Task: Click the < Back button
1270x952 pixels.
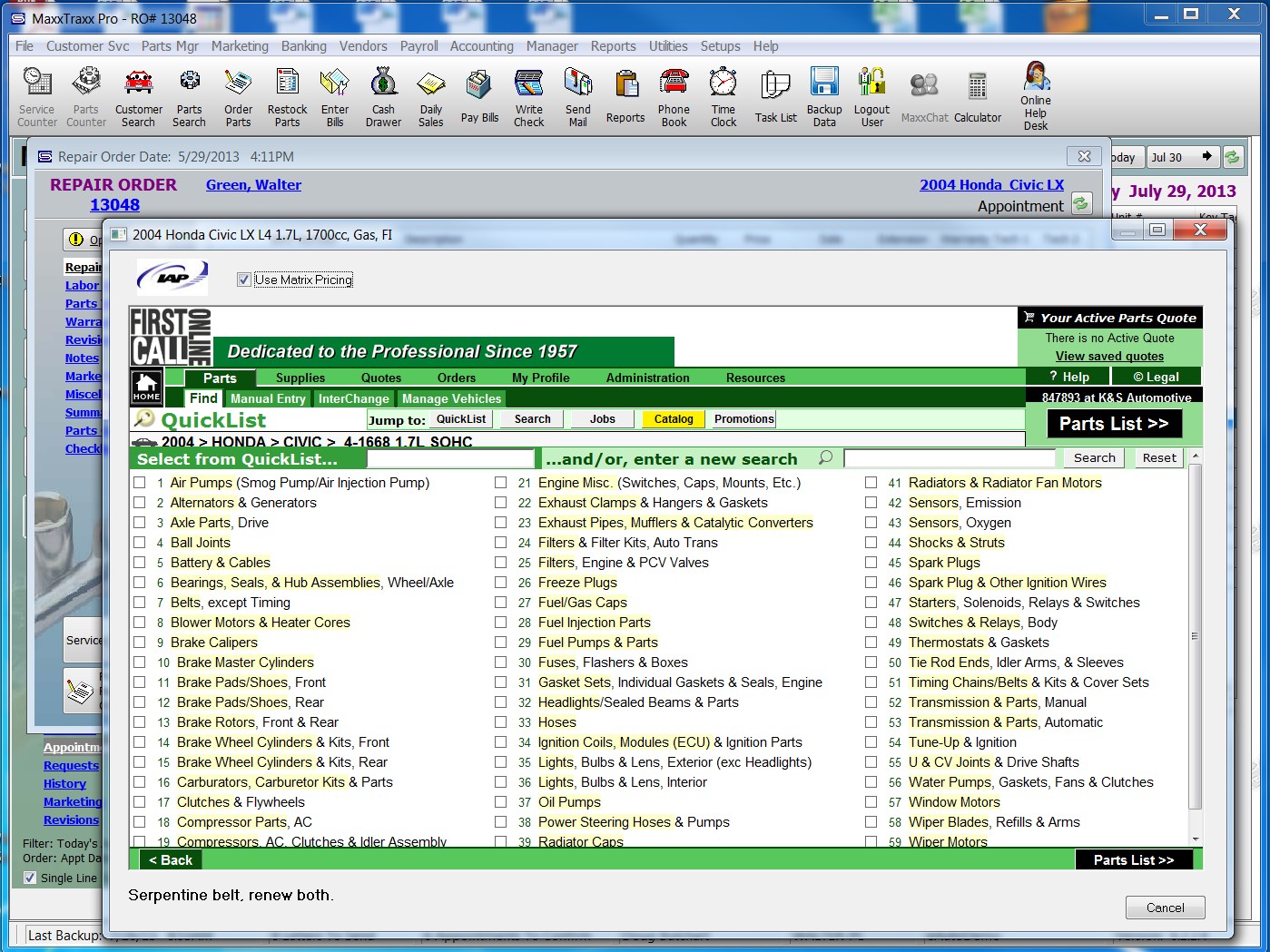Action: coord(171,859)
